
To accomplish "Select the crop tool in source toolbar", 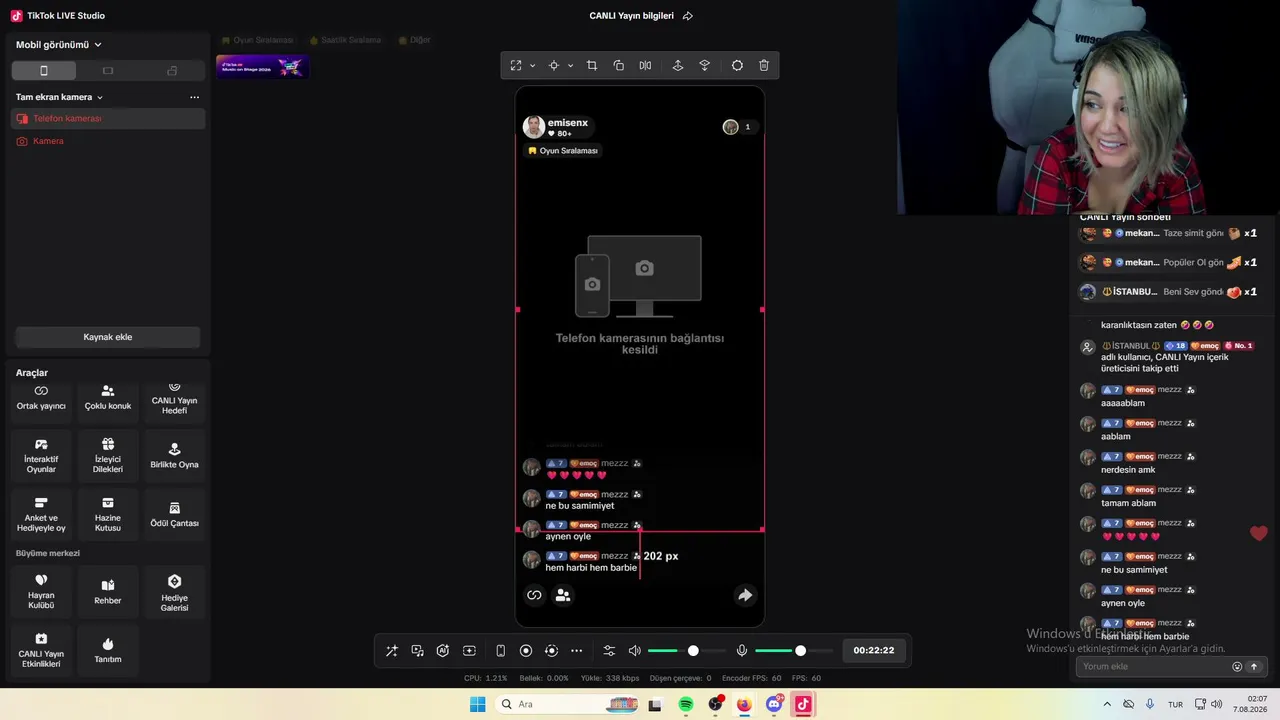I will (x=592, y=66).
